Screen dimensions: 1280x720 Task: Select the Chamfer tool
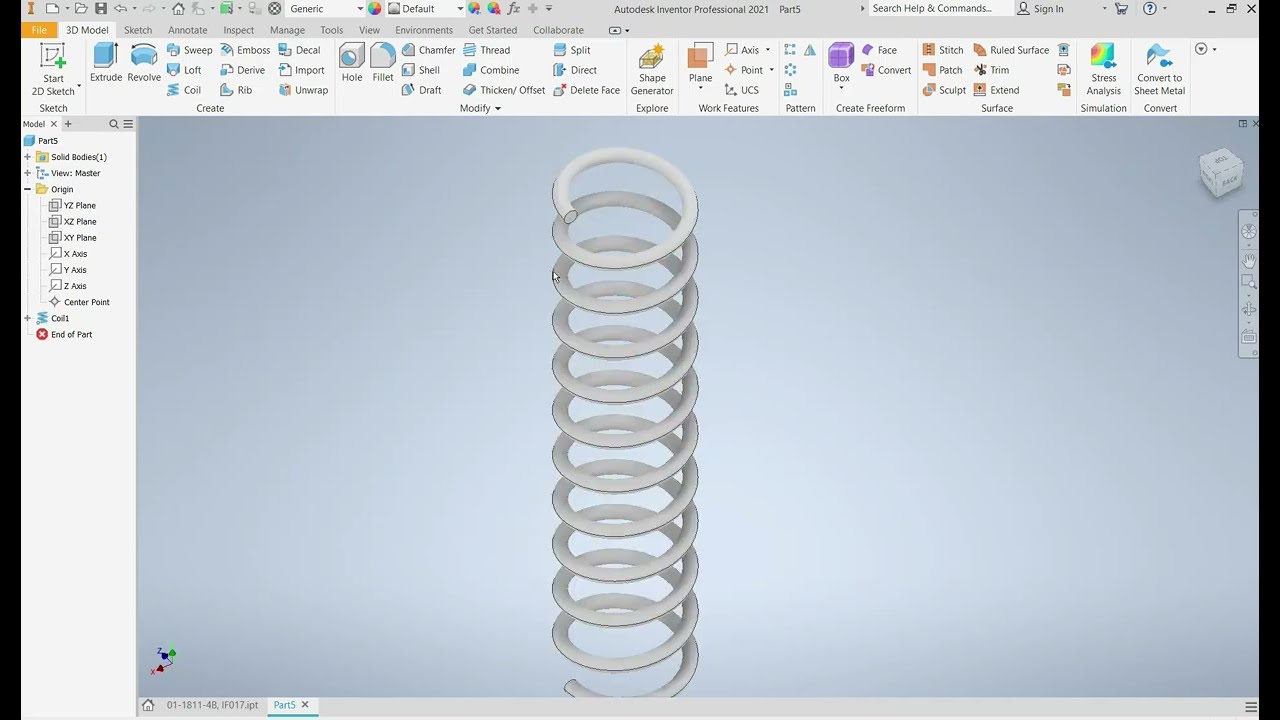[x=428, y=50]
